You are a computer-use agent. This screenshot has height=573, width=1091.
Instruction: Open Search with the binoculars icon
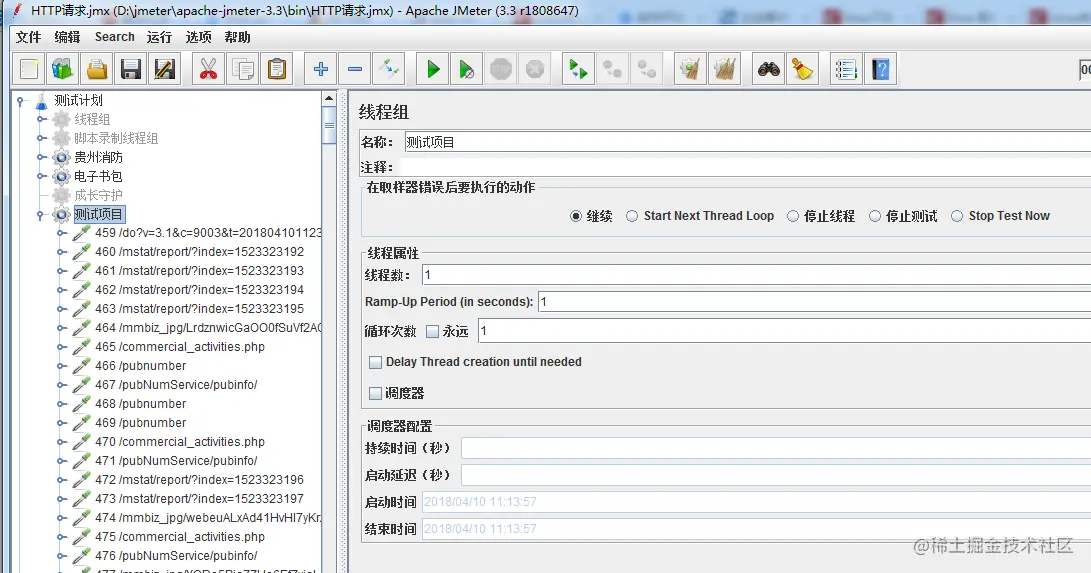pyautogui.click(x=768, y=69)
